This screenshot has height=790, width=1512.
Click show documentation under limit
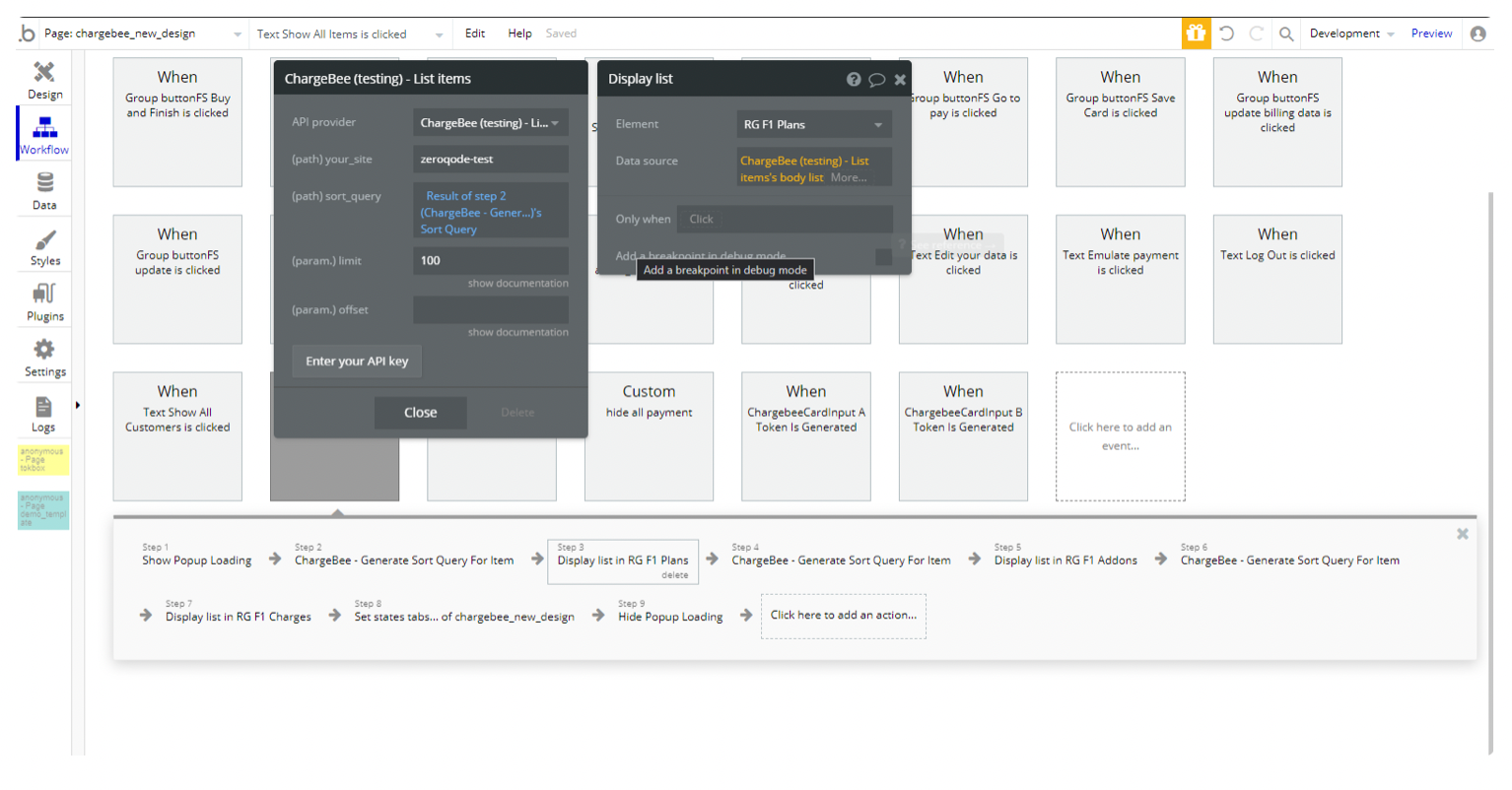pyautogui.click(x=517, y=284)
